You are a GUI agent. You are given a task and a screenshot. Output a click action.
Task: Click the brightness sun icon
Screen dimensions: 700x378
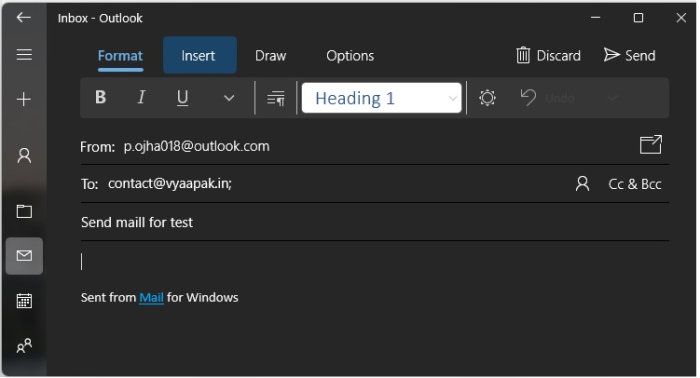tap(488, 98)
